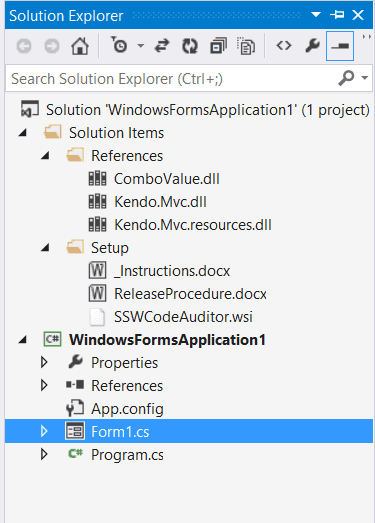Collapse the Solution Items folder
Viewport: 375px width, 523px height.
[22, 133]
